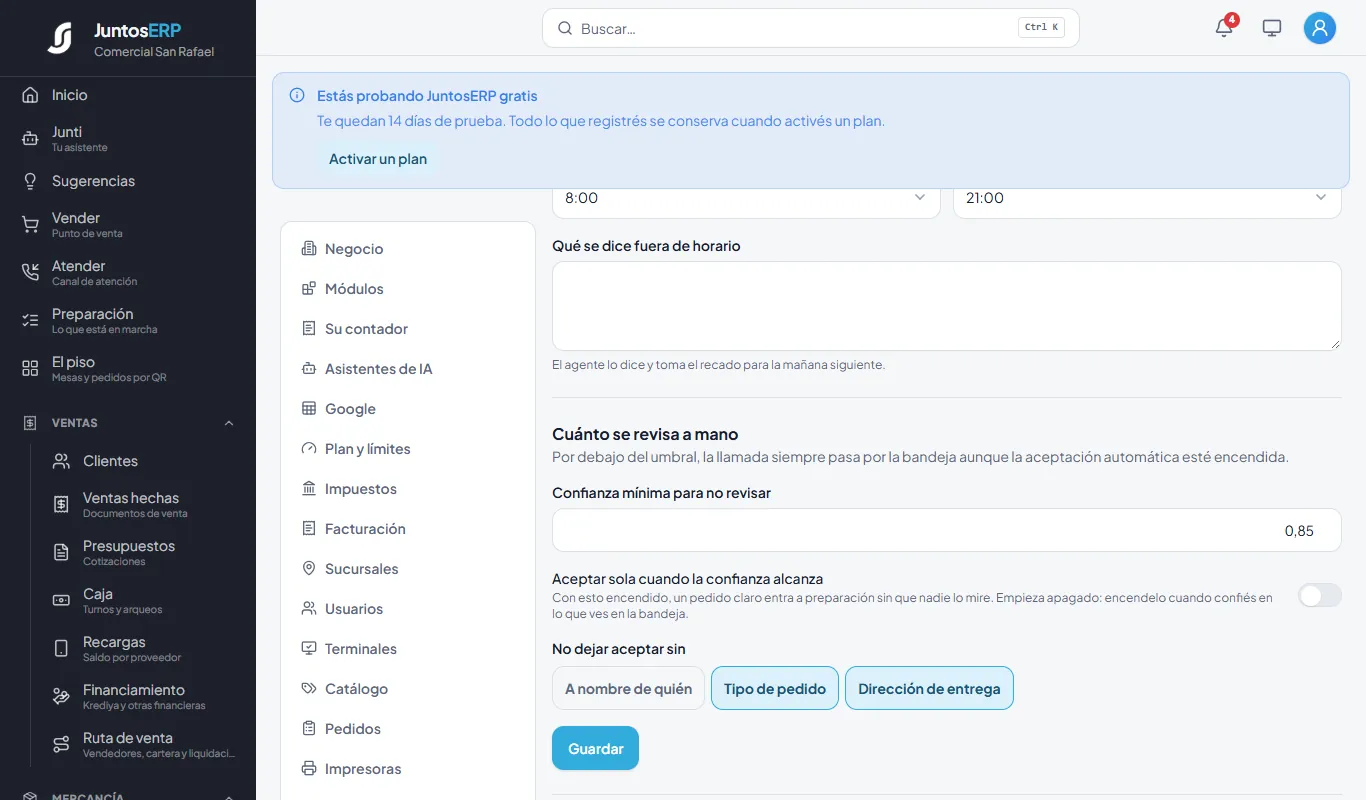Open the Módulos settings tab
1366x800 pixels.
408,289
